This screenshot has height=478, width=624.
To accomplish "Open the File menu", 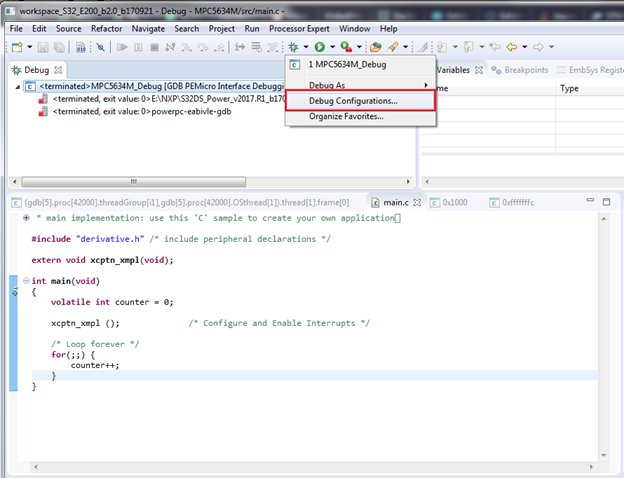I will coord(16,29).
